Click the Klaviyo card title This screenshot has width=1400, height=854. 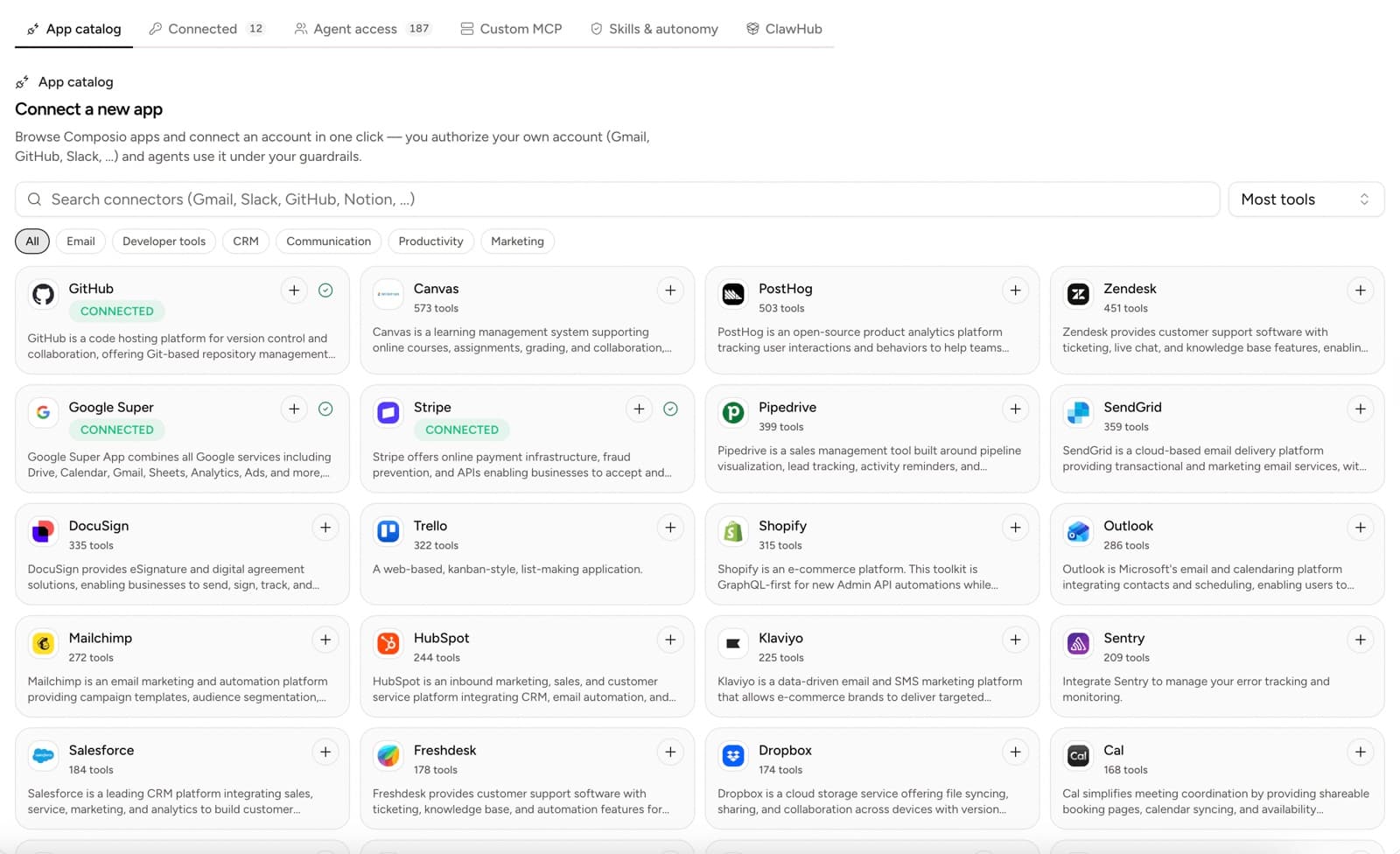(x=780, y=639)
